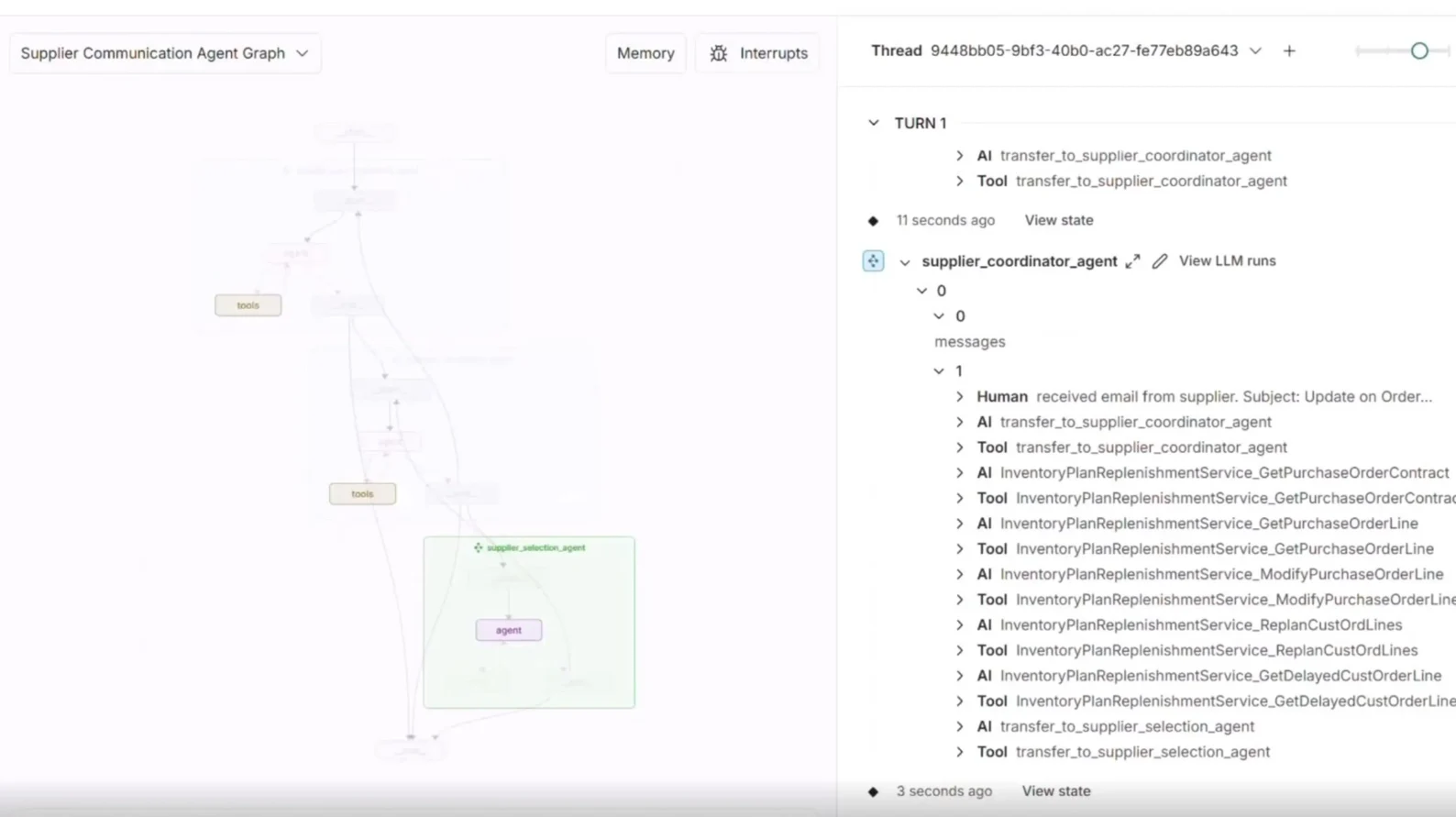Click the supplier_selection_agent icon in graph
1456x817 pixels.
[x=478, y=547]
